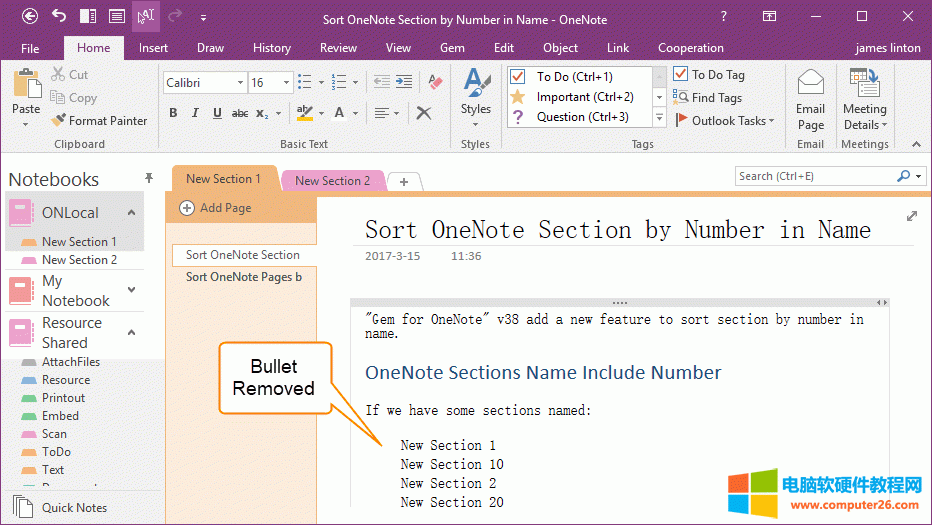Increase indent using the indent icon
The height and width of the screenshot is (525, 932).
coord(403,82)
